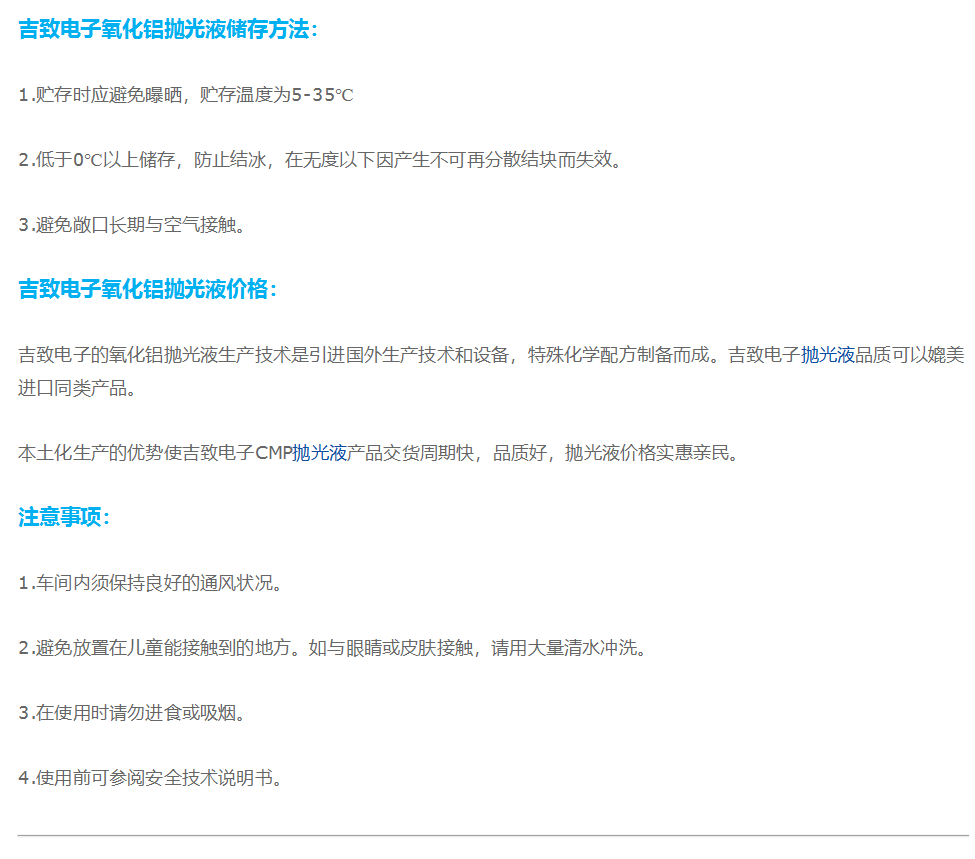Click the 吉致电子氧化铝抛光液价格 heading
This screenshot has width=975, height=859.
point(147,289)
